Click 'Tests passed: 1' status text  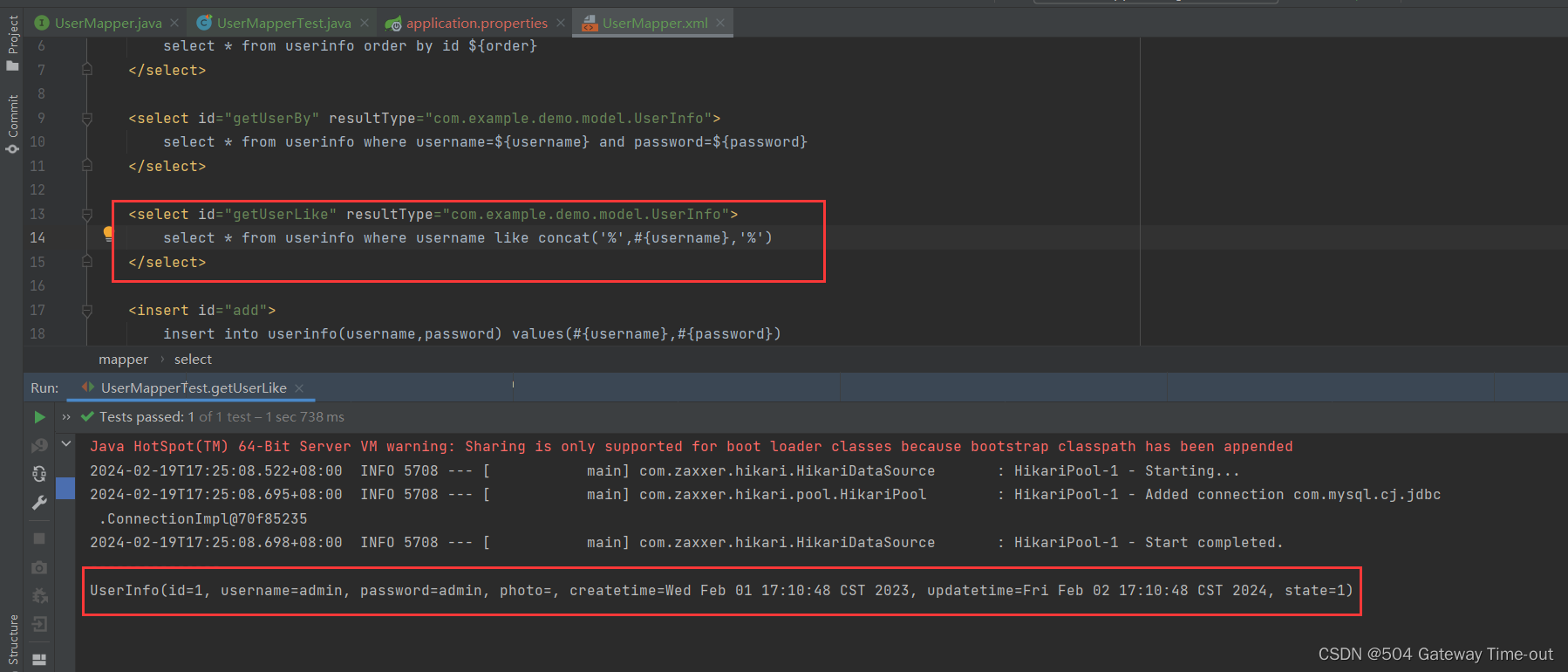(x=147, y=417)
